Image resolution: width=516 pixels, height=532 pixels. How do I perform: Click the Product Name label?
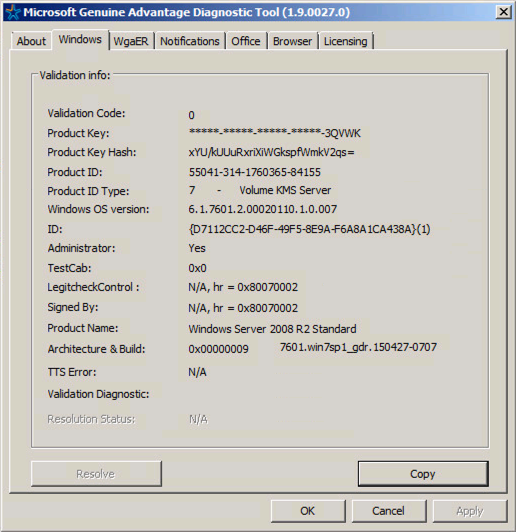point(83,328)
